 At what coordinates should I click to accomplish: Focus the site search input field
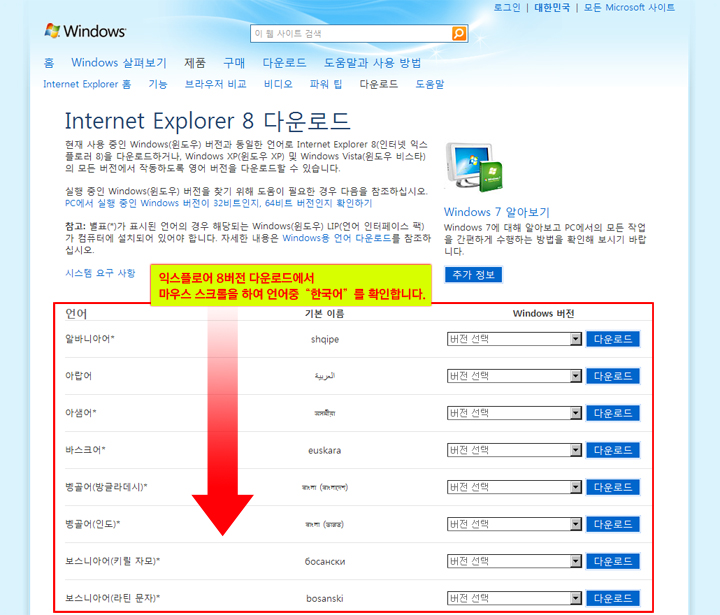(351, 34)
